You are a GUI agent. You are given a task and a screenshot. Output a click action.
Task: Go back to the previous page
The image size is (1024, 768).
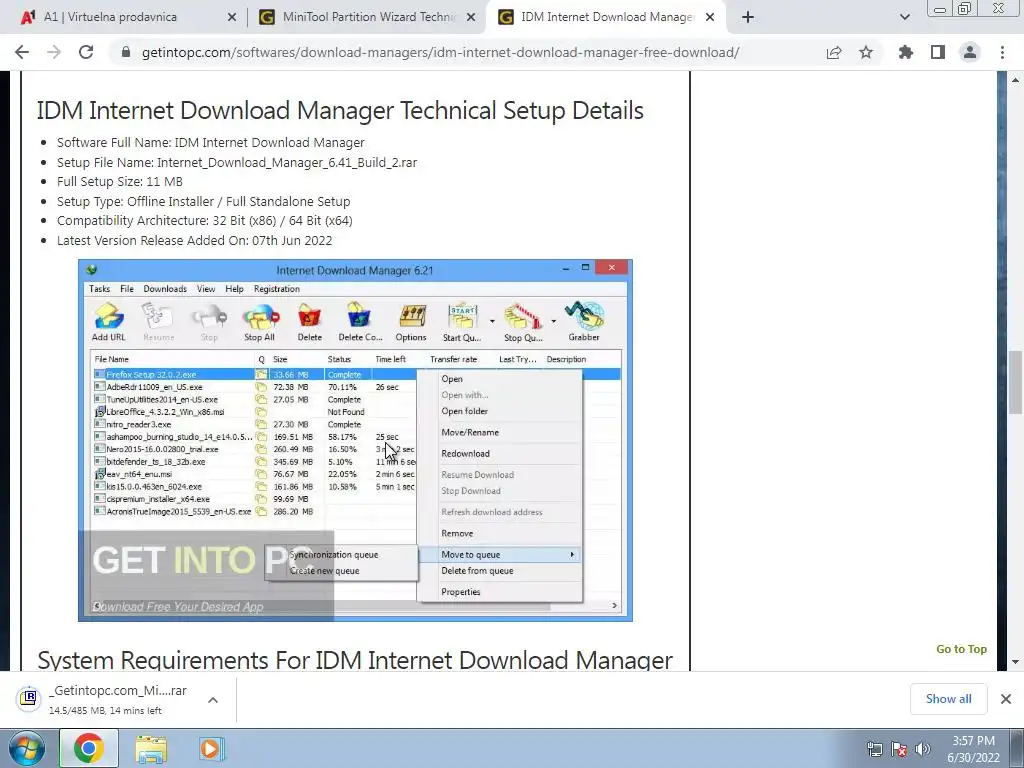pyautogui.click(x=22, y=52)
